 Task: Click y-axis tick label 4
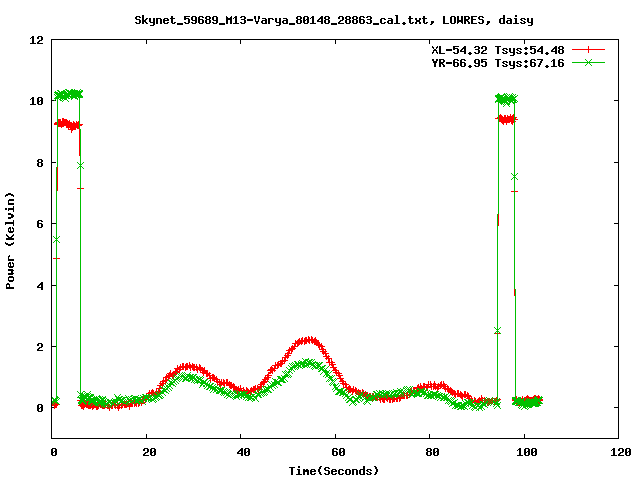tap(40, 286)
